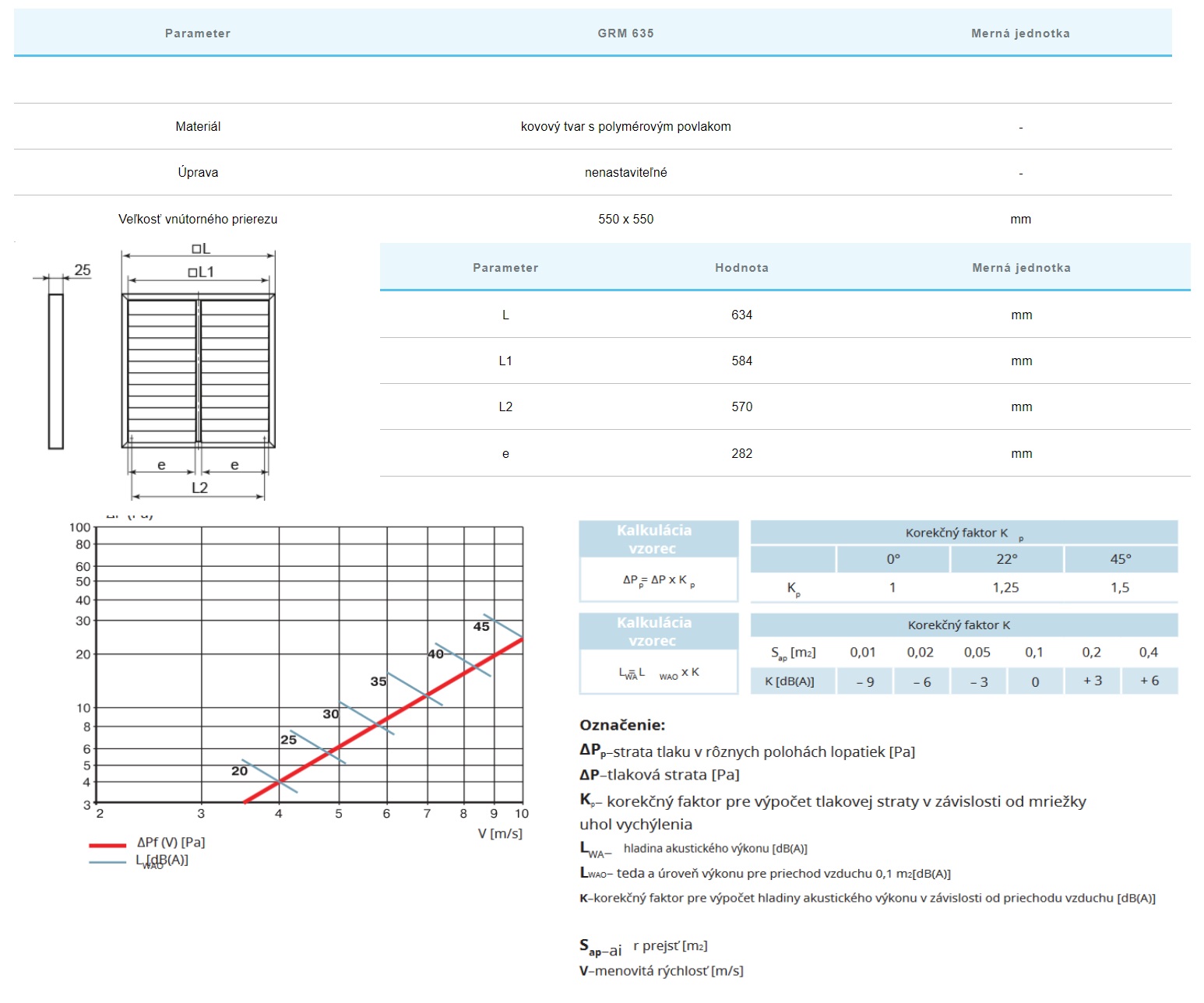Select the ΔPp = ΔP x Kp formula box
This screenshot has width=1204, height=1003.
(659, 580)
